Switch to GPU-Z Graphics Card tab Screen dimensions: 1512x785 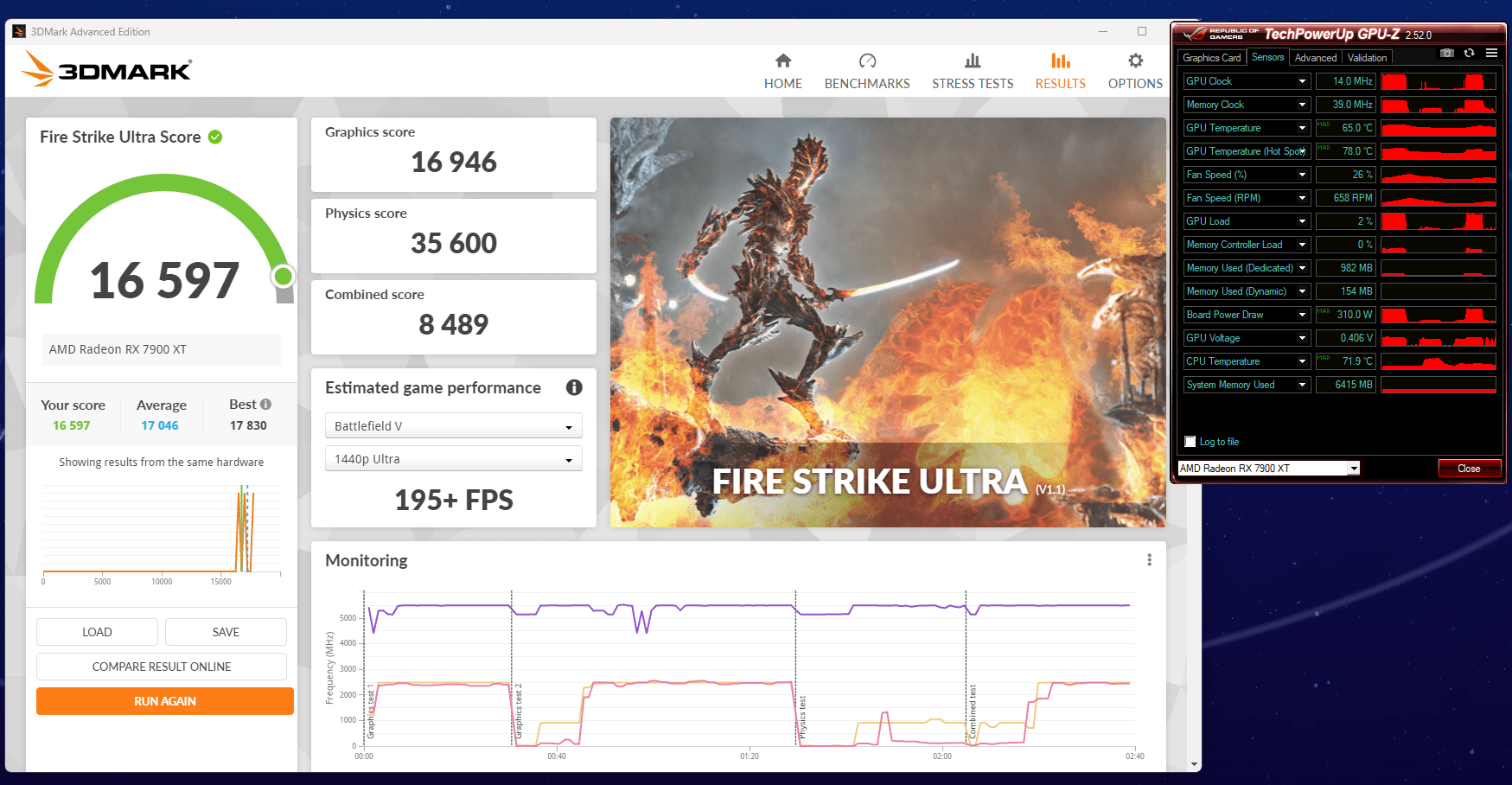pyautogui.click(x=1212, y=58)
